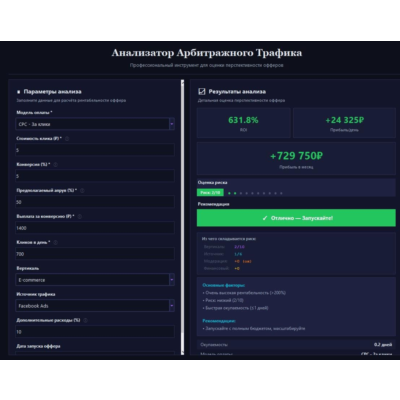Click the parameters panel vertical scrollbar
This screenshot has height=400, width=400.
pos(182,217)
